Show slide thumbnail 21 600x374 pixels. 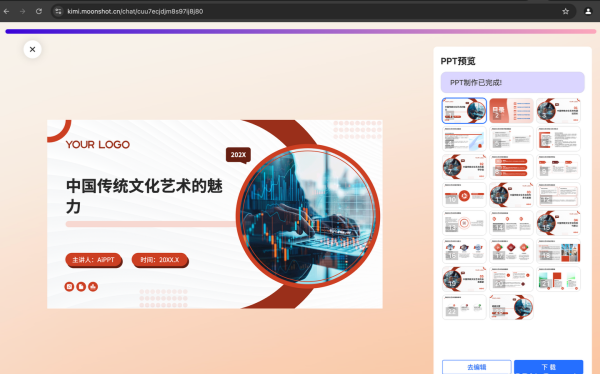pos(558,279)
